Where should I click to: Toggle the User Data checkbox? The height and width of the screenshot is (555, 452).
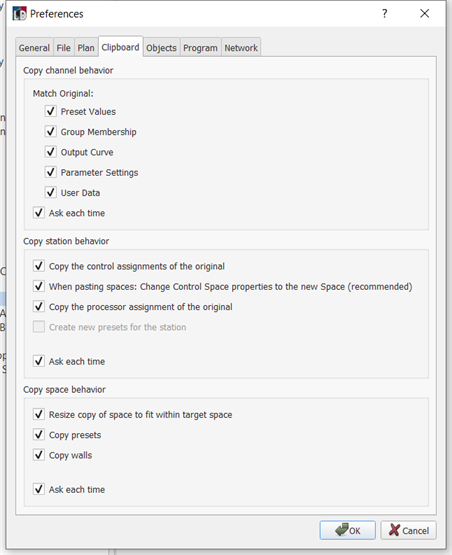pos(51,193)
